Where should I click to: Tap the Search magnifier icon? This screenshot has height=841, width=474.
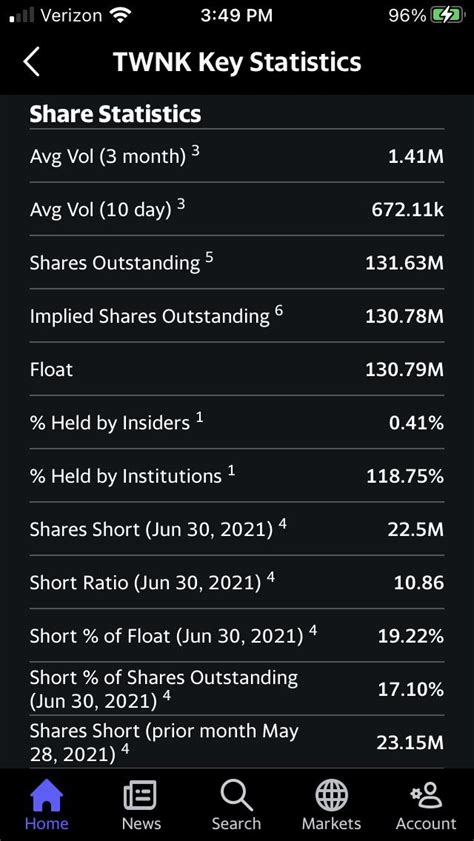pos(236,795)
